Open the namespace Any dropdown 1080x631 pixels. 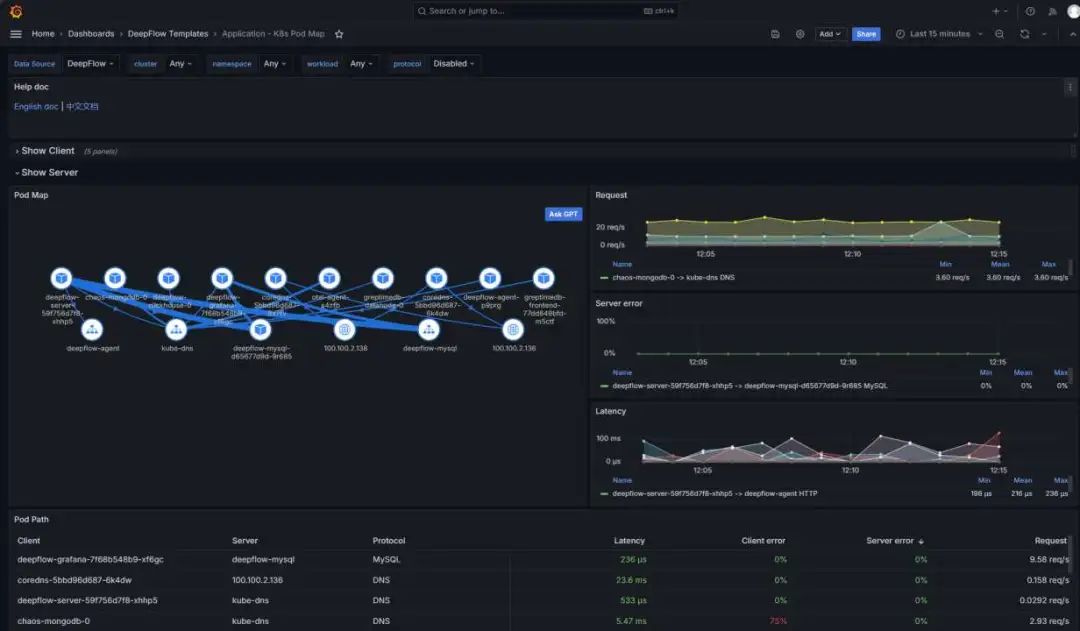(275, 63)
